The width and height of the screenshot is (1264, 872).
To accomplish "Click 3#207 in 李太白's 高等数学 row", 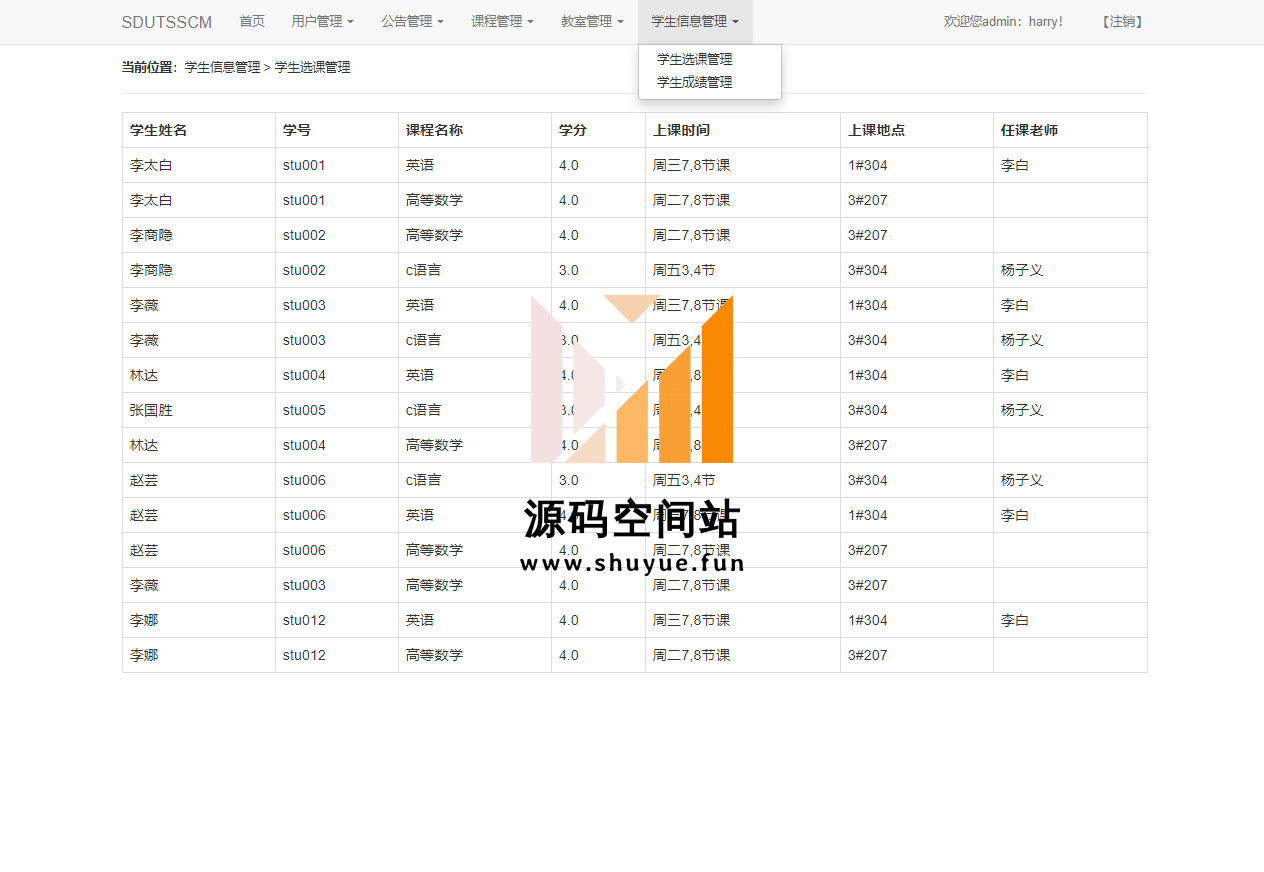I will (x=867, y=200).
